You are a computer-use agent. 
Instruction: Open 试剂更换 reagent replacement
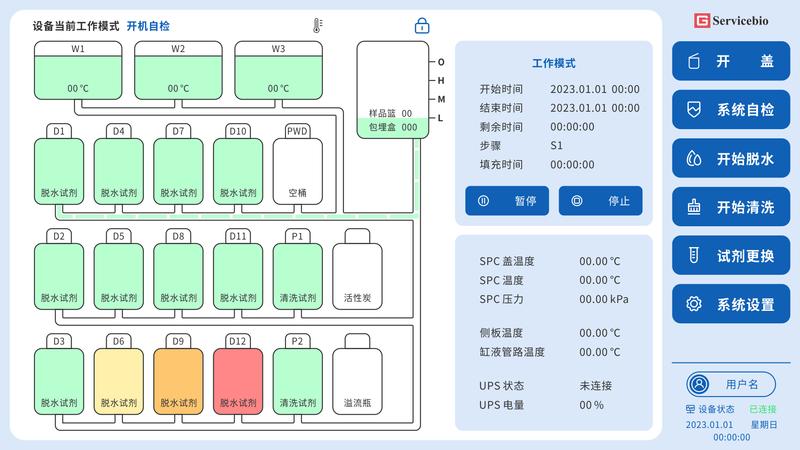(x=731, y=255)
